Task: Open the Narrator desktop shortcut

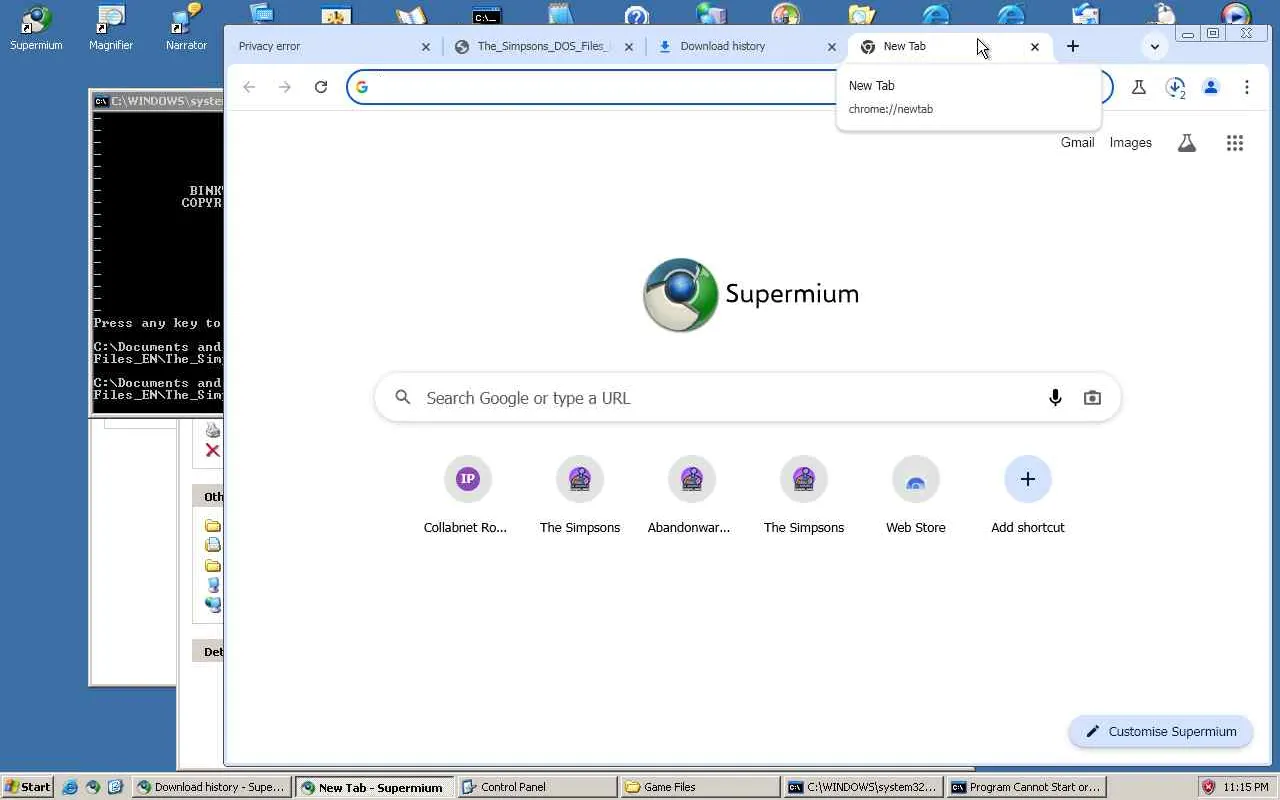Action: coord(186,28)
